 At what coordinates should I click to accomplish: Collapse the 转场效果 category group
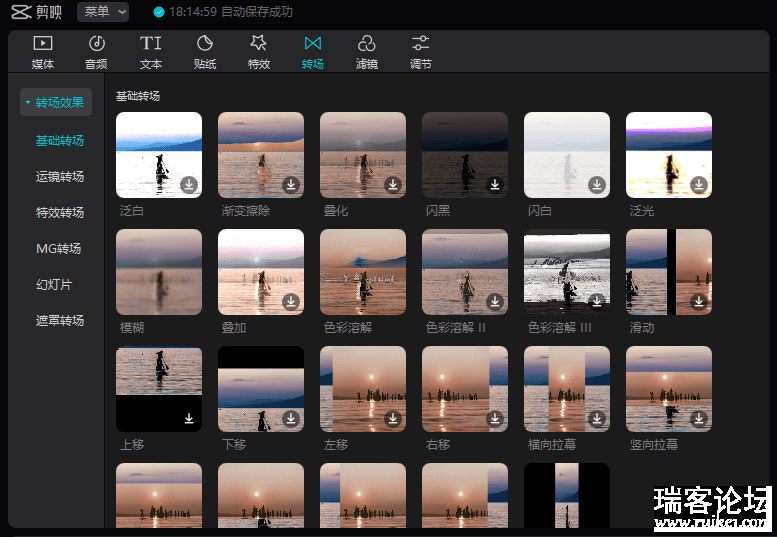pos(56,102)
